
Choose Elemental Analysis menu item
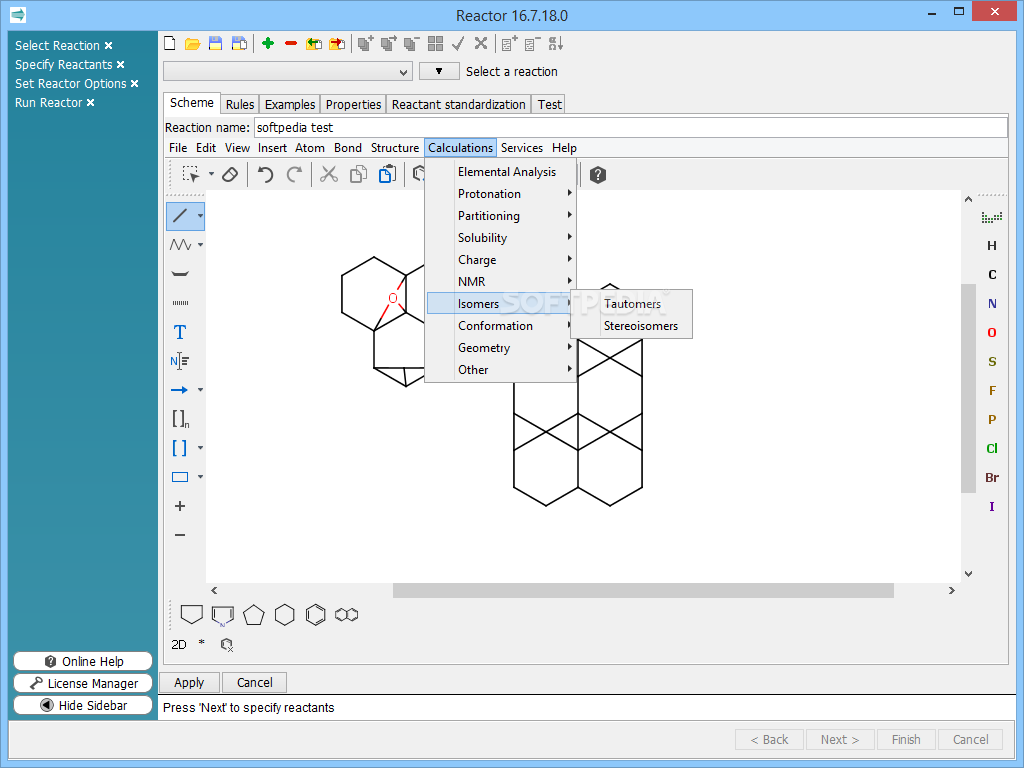[501, 172]
